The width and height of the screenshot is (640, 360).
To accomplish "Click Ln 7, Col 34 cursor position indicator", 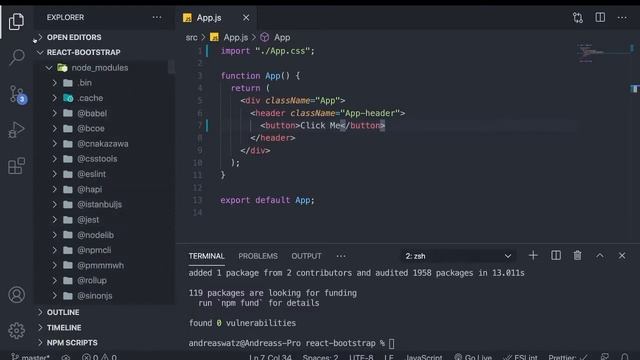I will pos(270,357).
